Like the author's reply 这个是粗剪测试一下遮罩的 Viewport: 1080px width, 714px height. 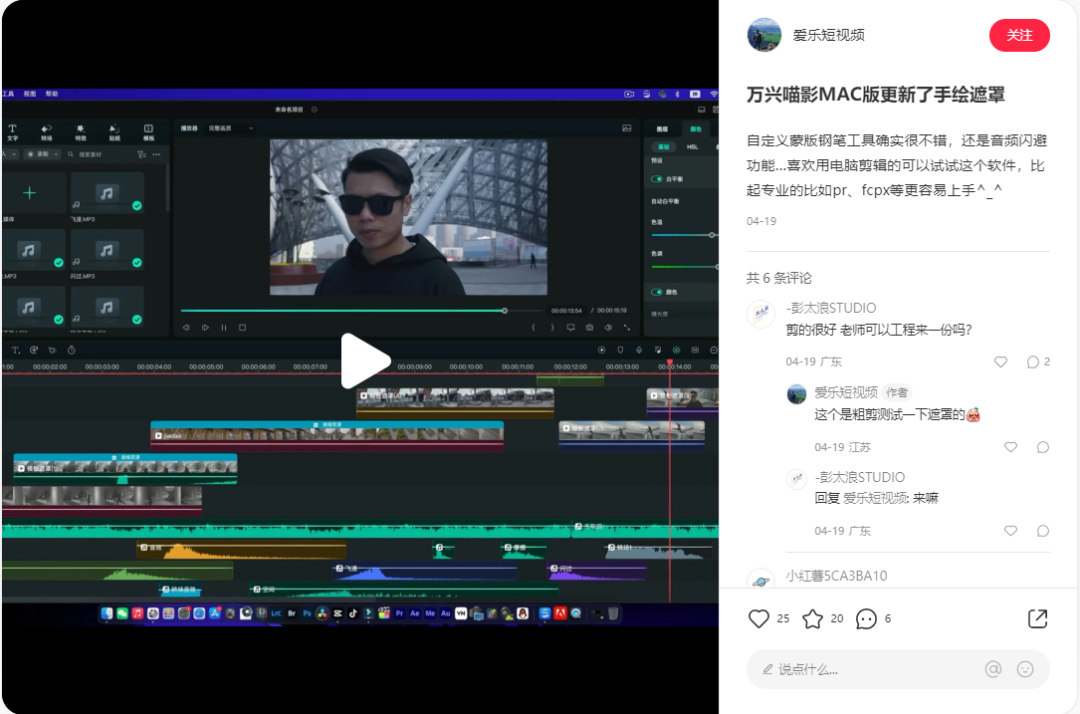[x=1010, y=447]
